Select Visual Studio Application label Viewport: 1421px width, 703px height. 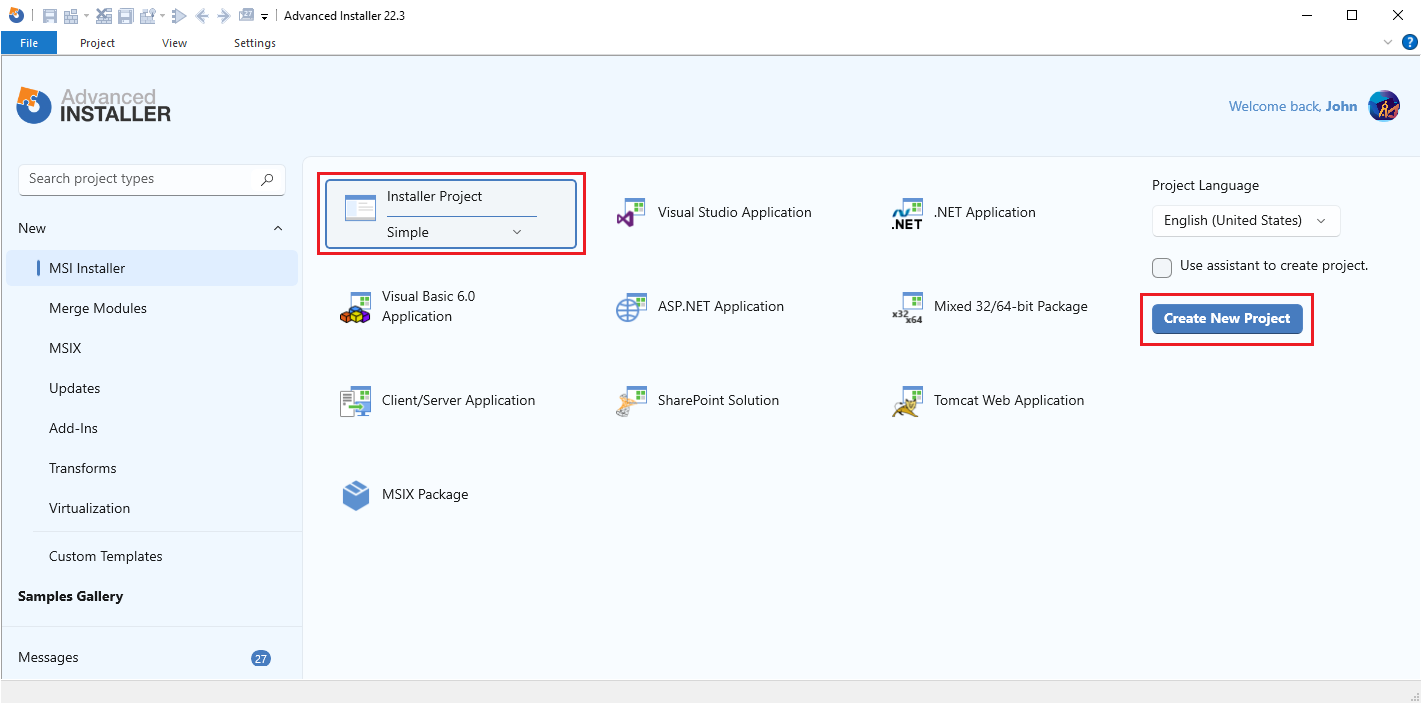pos(735,212)
